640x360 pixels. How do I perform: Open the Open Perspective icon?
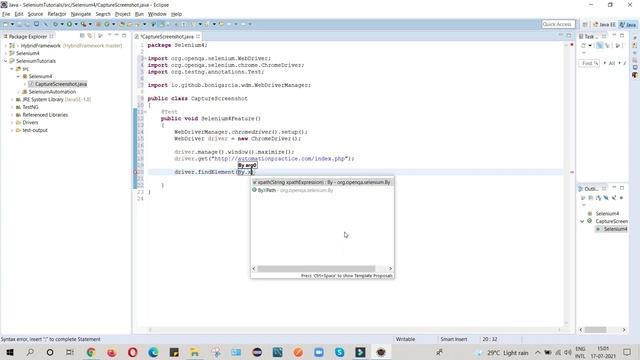585,24
